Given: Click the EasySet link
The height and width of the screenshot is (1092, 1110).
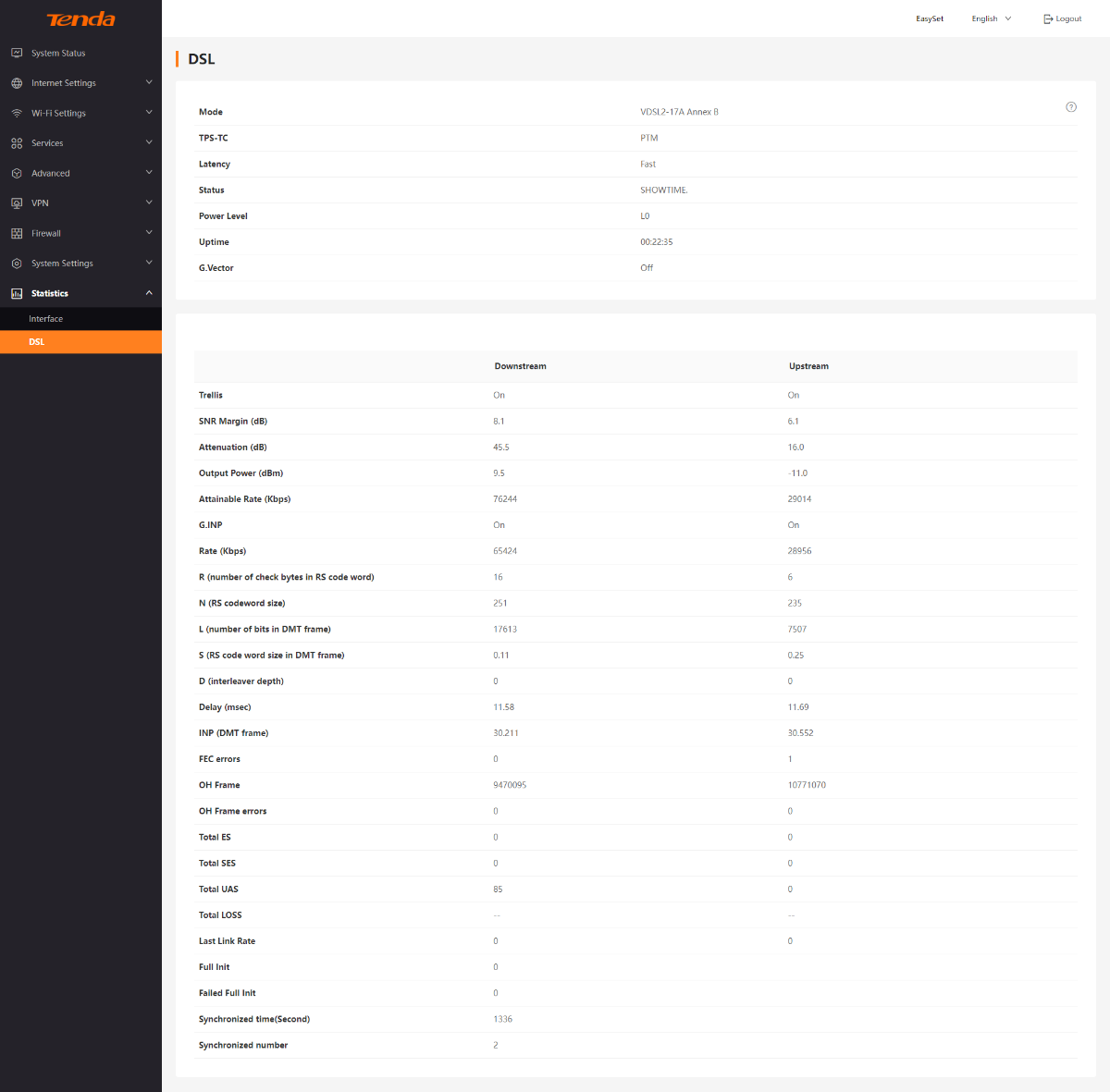Looking at the screenshot, I should (930, 18).
